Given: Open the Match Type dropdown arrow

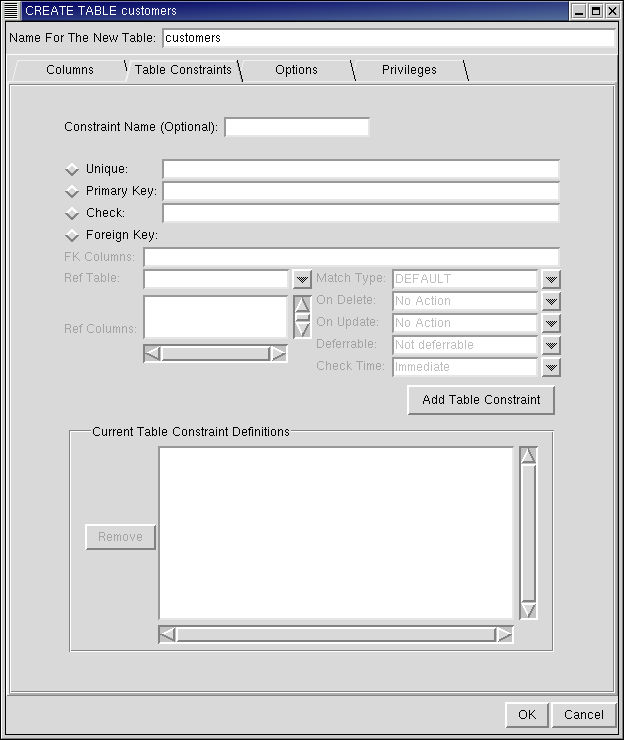Looking at the screenshot, I should tap(551, 279).
